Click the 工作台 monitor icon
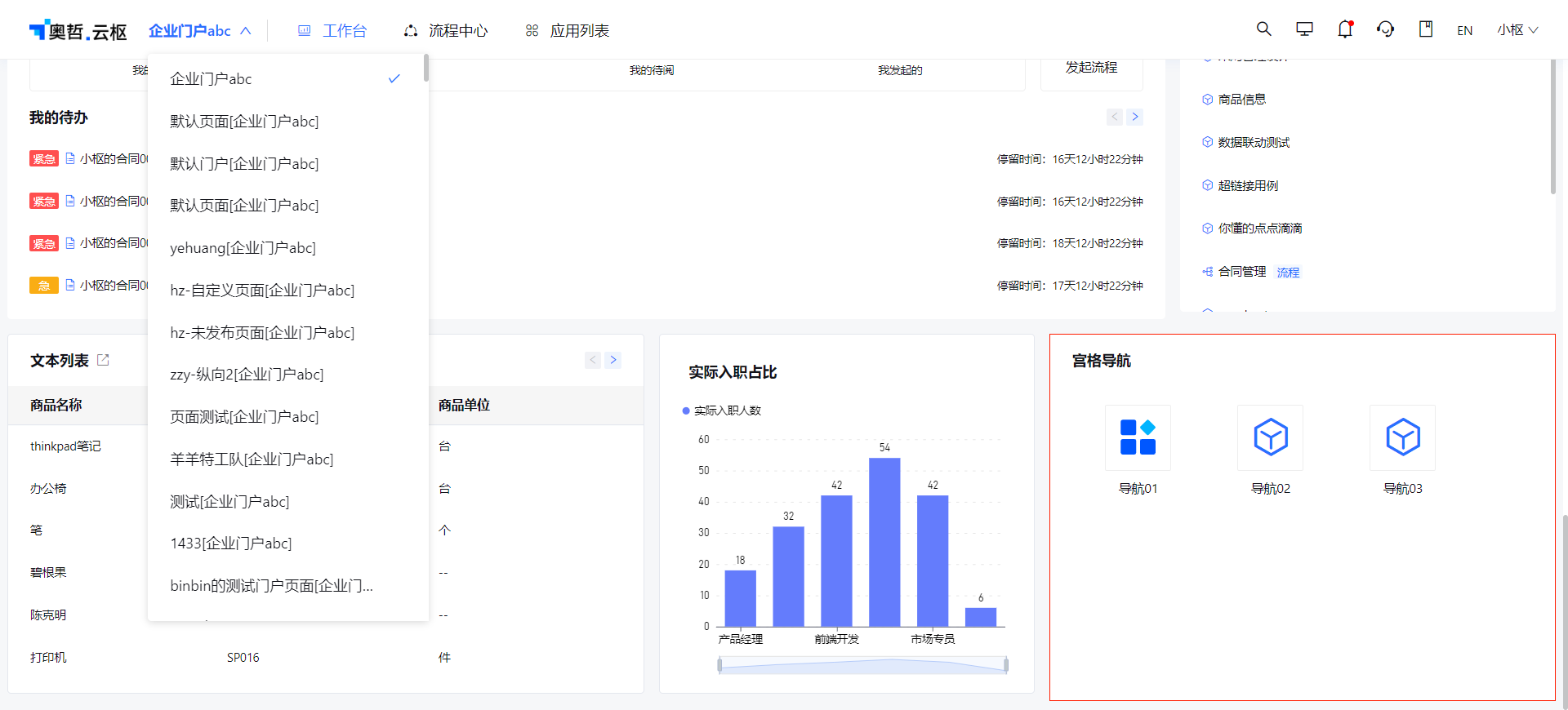The image size is (1568, 710). click(305, 31)
